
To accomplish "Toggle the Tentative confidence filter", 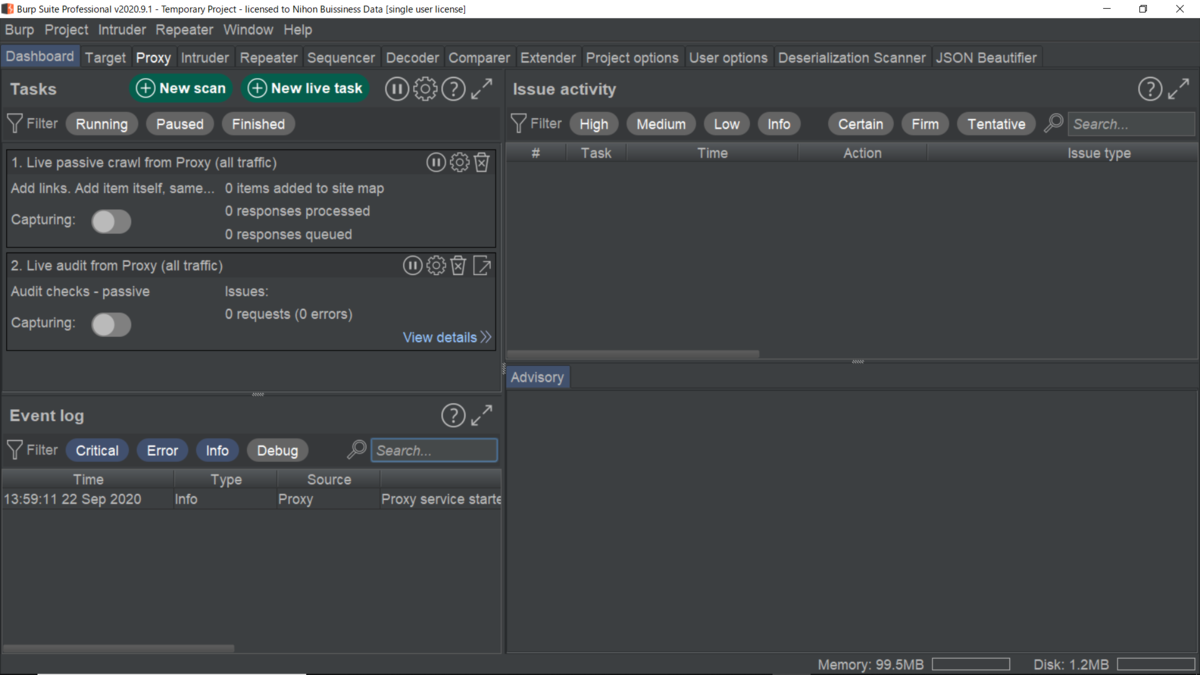I will click(996, 124).
